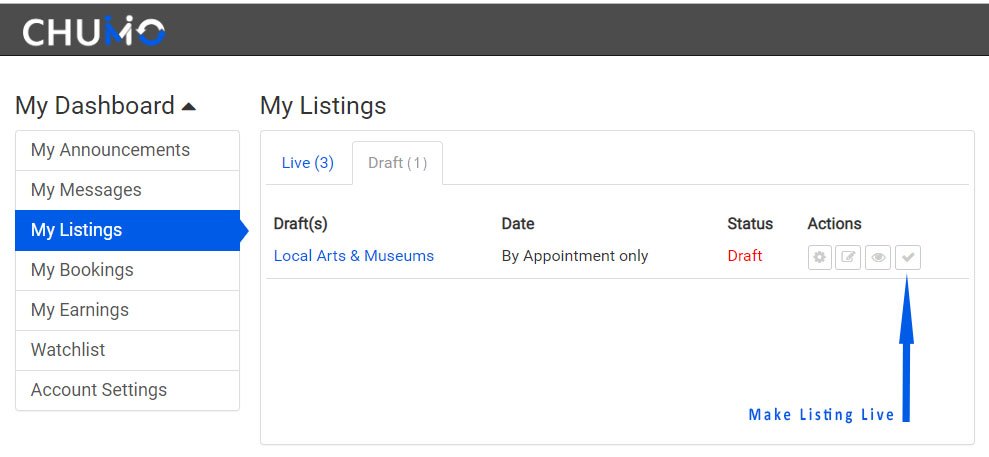Collapse My Dashboard using the triangle arrow
The height and width of the screenshot is (457, 989).
188,107
